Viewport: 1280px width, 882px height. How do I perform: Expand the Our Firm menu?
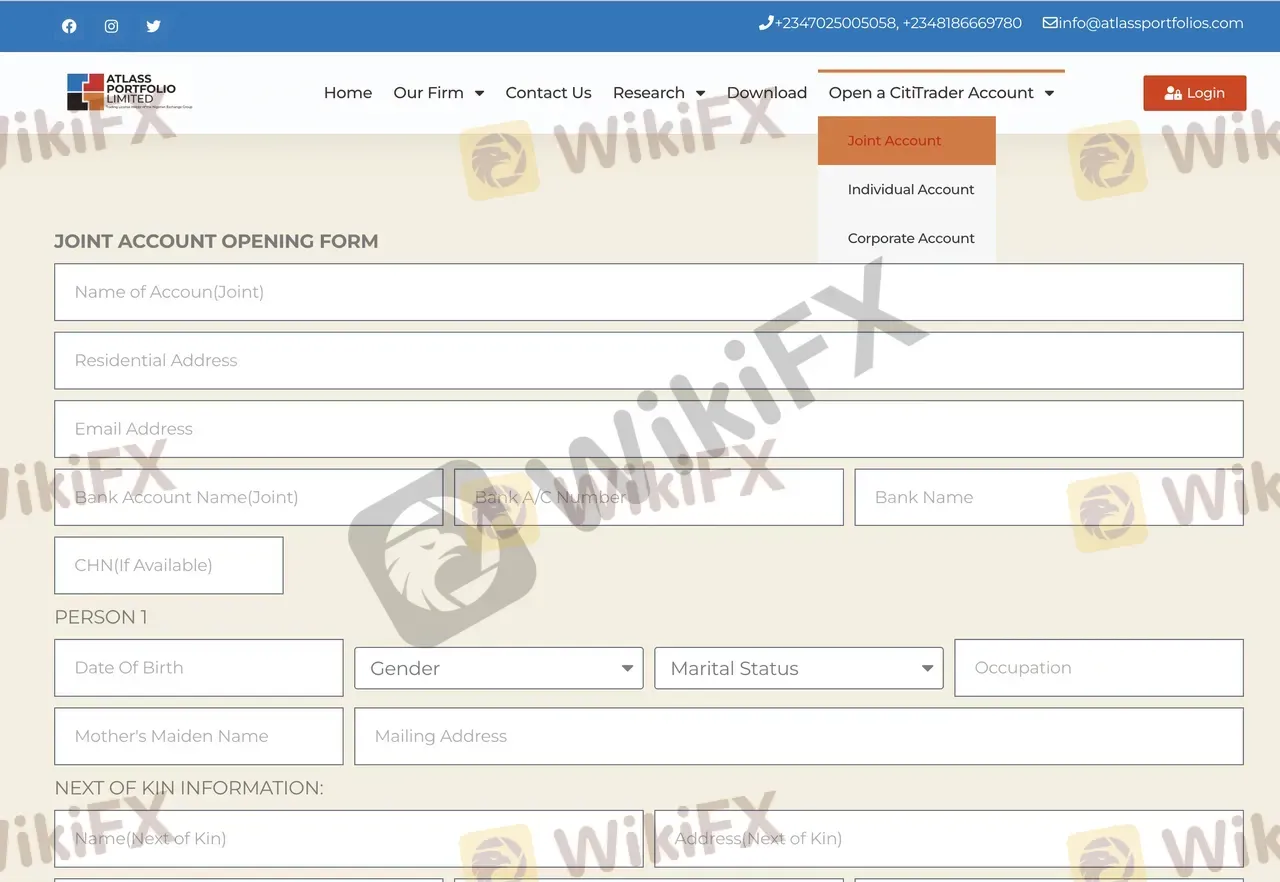438,93
